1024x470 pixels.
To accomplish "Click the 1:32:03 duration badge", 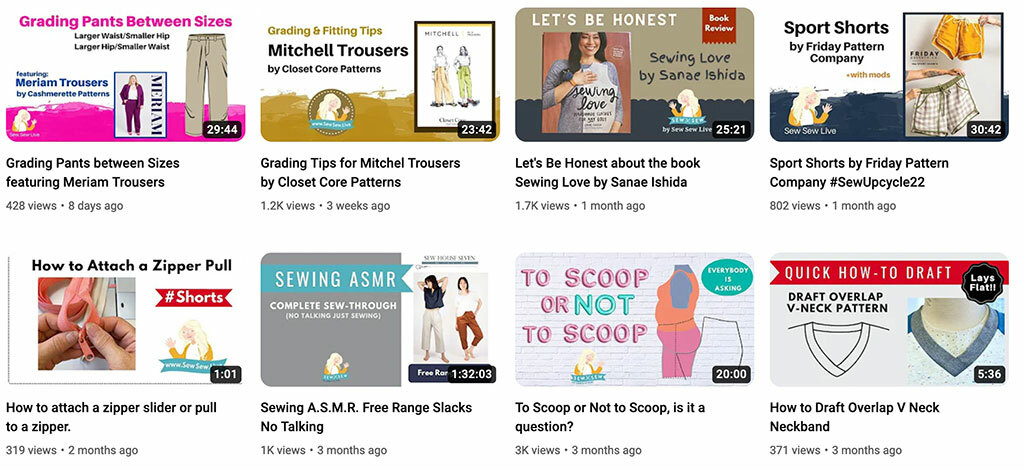I will pos(472,374).
